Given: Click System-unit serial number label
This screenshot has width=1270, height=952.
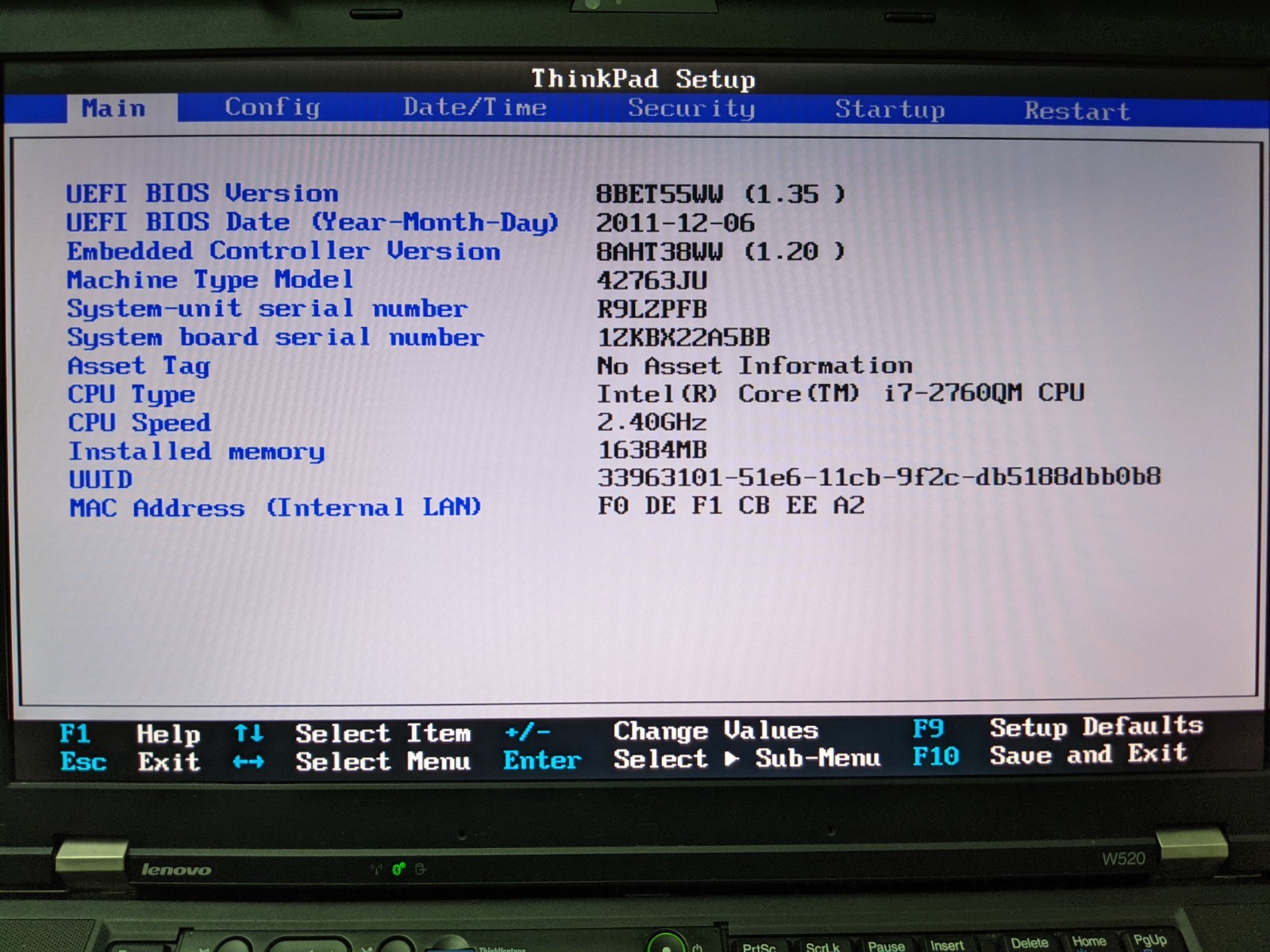Looking at the screenshot, I should [267, 309].
